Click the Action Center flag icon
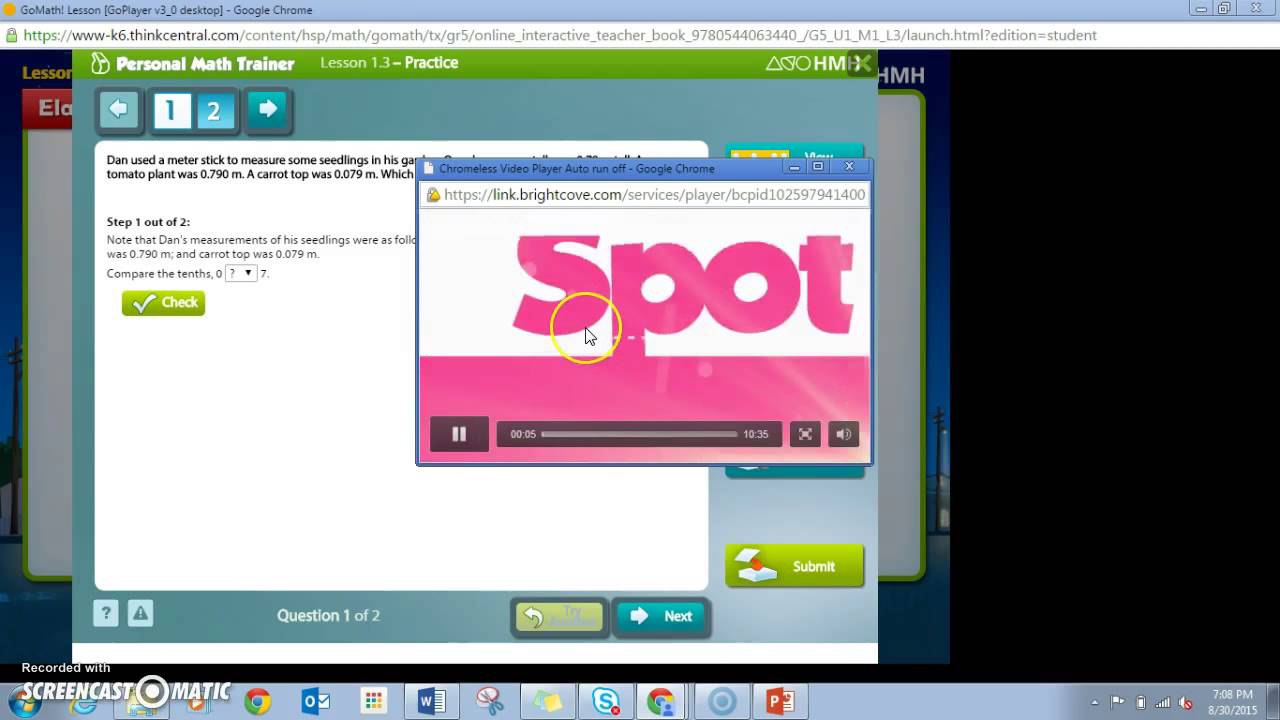This screenshot has height=720, width=1280. point(1118,702)
